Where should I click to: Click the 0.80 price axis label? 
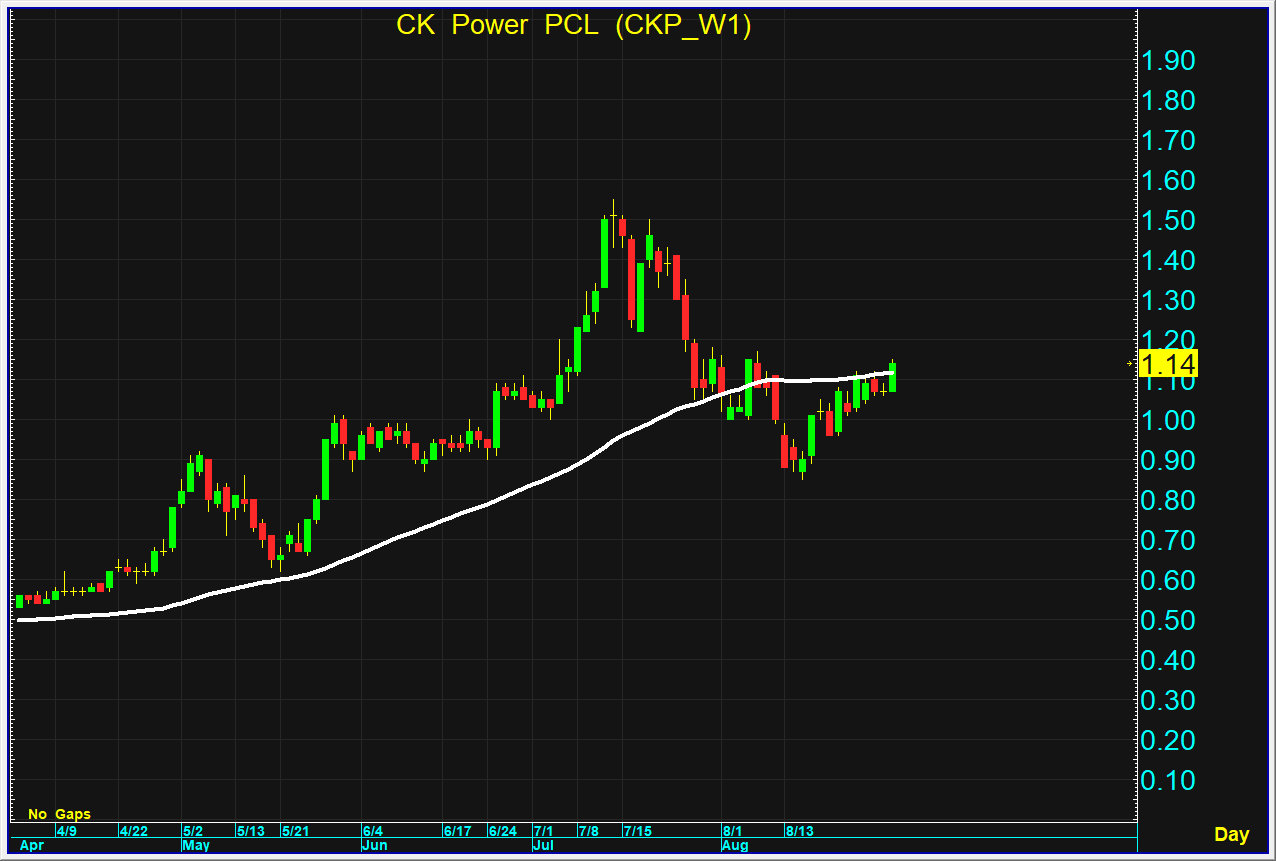[x=1168, y=500]
